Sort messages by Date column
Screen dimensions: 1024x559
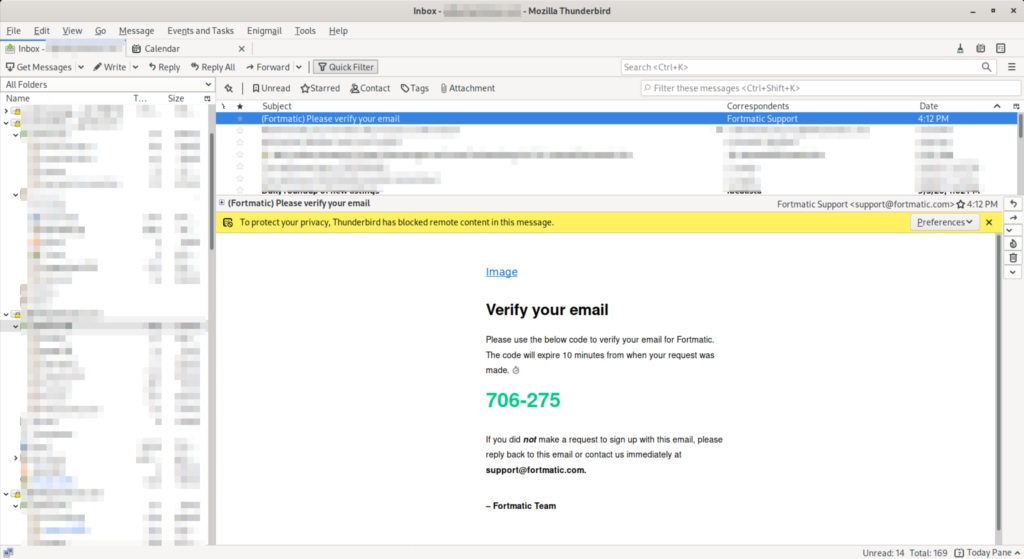929,106
